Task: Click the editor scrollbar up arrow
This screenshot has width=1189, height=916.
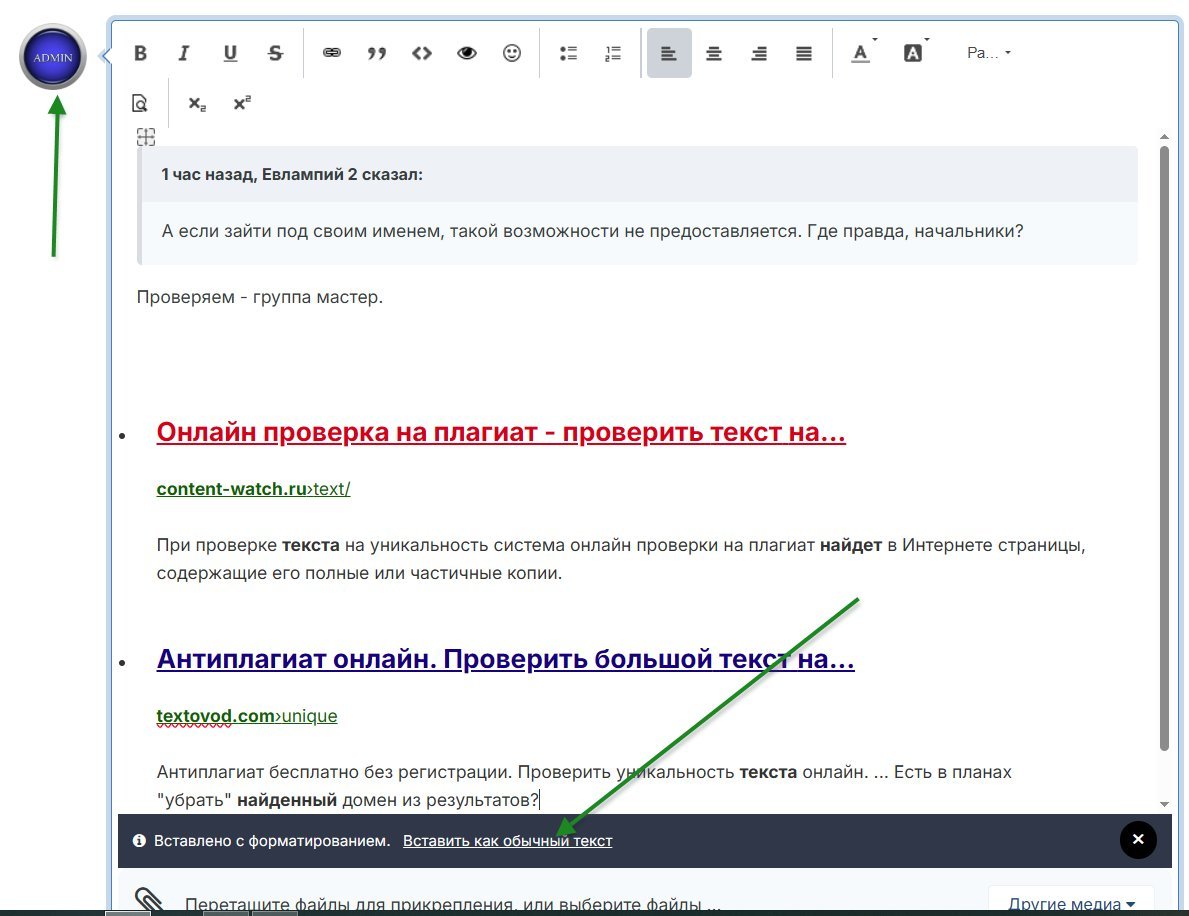Action: pos(1164,136)
